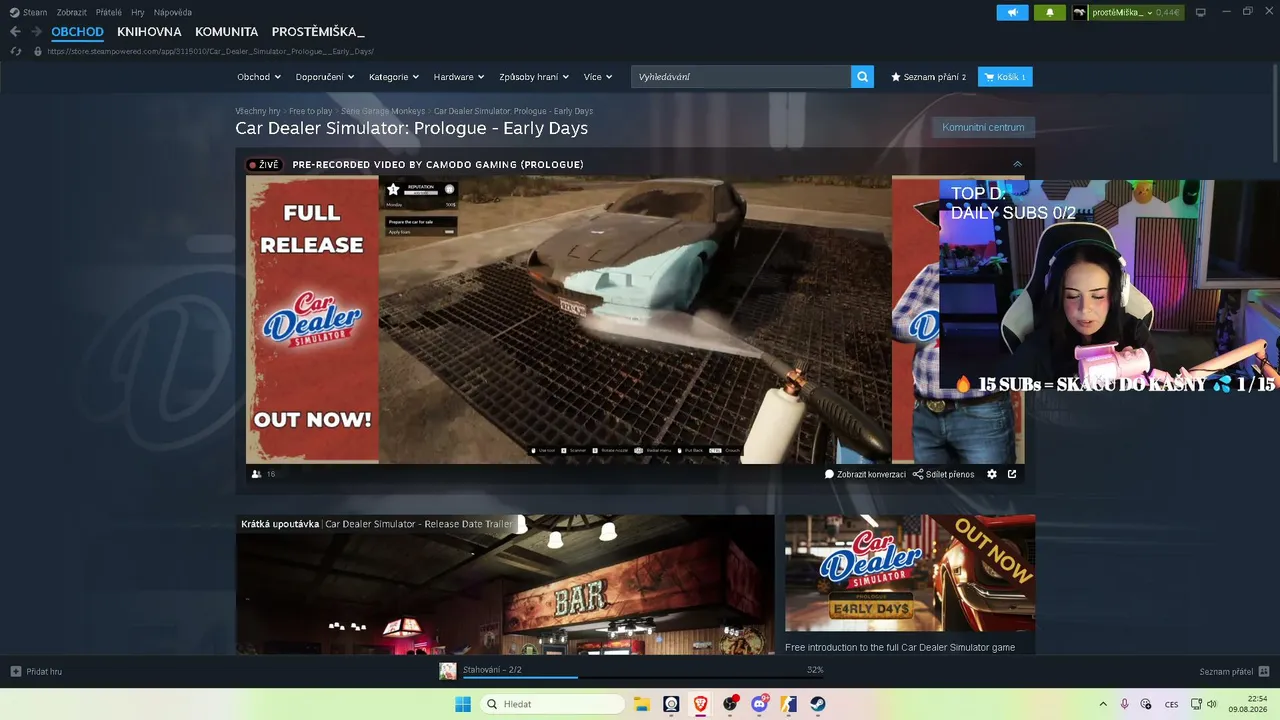Click the Všechny hry breadcrumb link
Viewport: 1280px width, 720px height.
pyautogui.click(x=258, y=111)
